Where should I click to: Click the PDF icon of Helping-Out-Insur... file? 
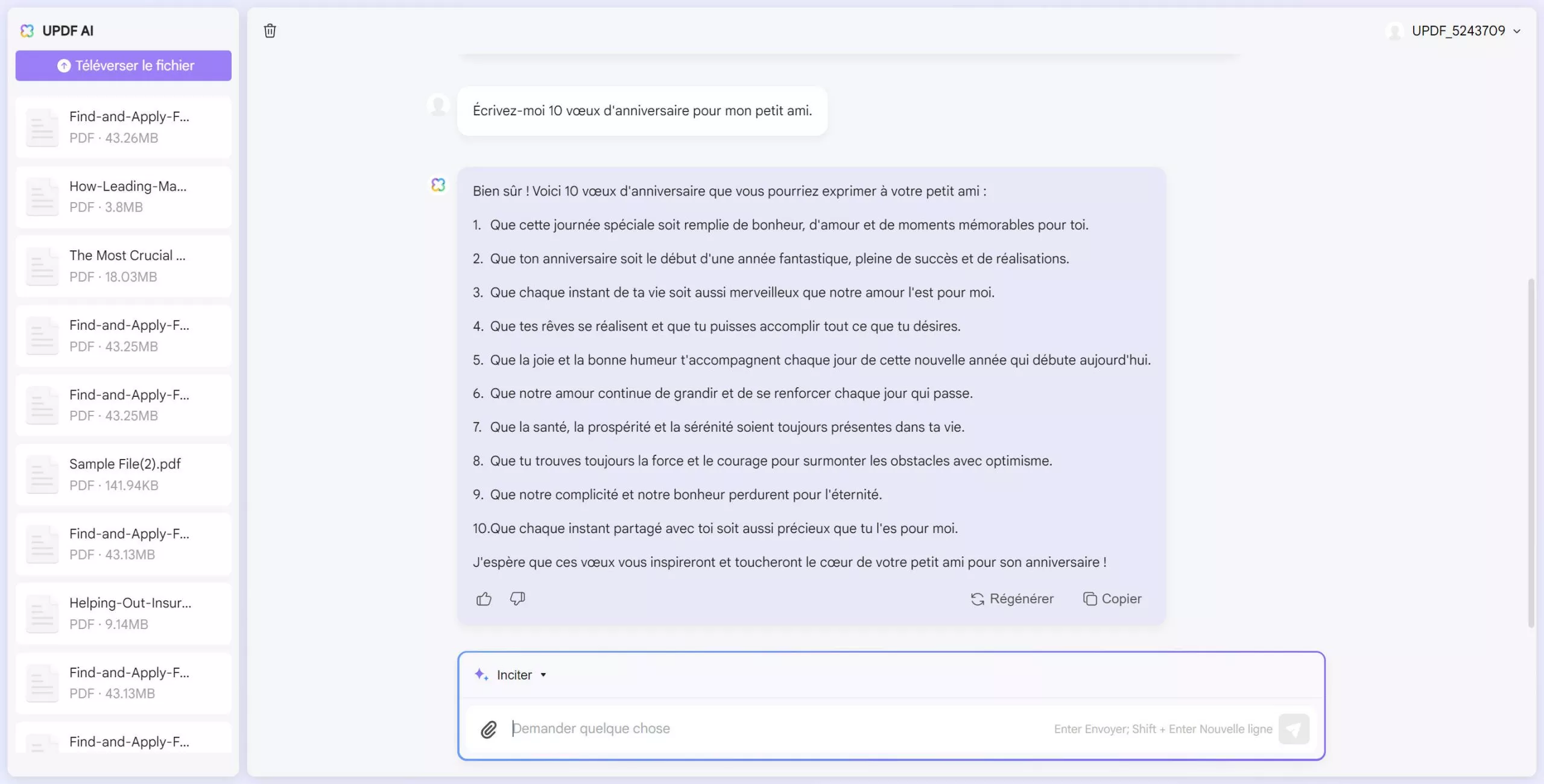coord(42,613)
